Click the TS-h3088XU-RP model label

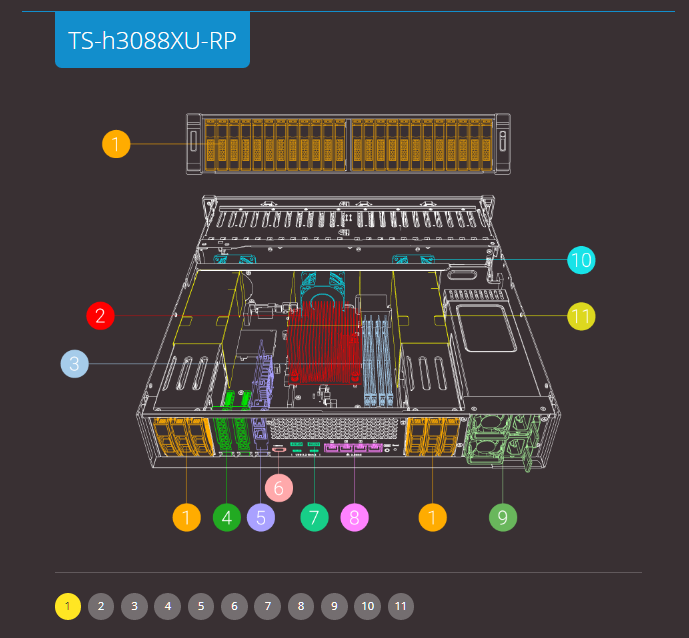[x=152, y=40]
